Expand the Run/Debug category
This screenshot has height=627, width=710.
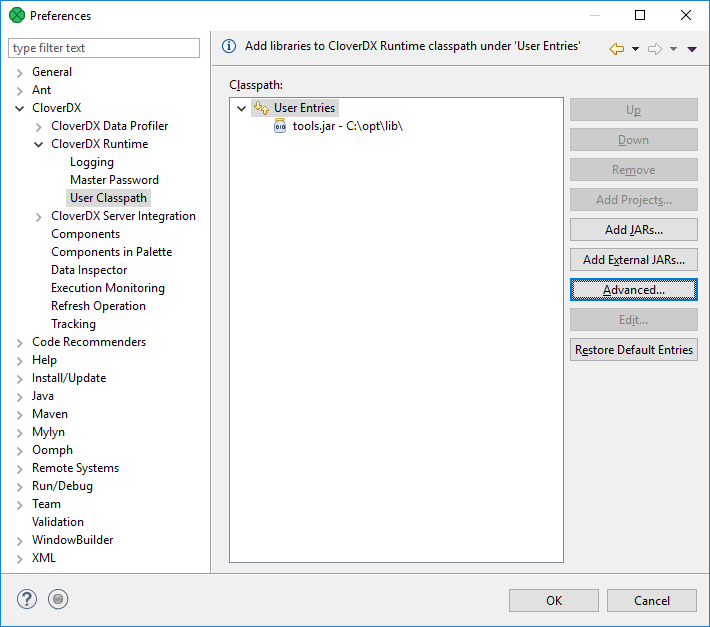point(19,487)
